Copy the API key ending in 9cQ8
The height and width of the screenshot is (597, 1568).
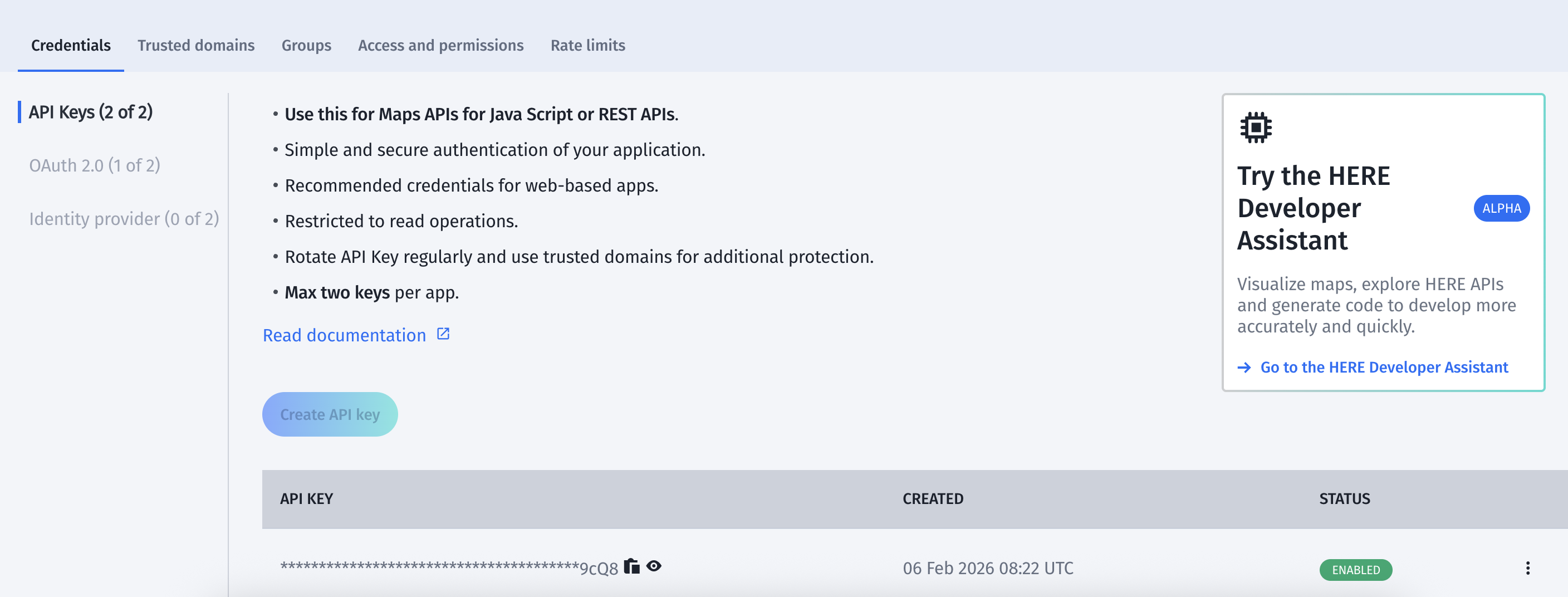coord(632,566)
